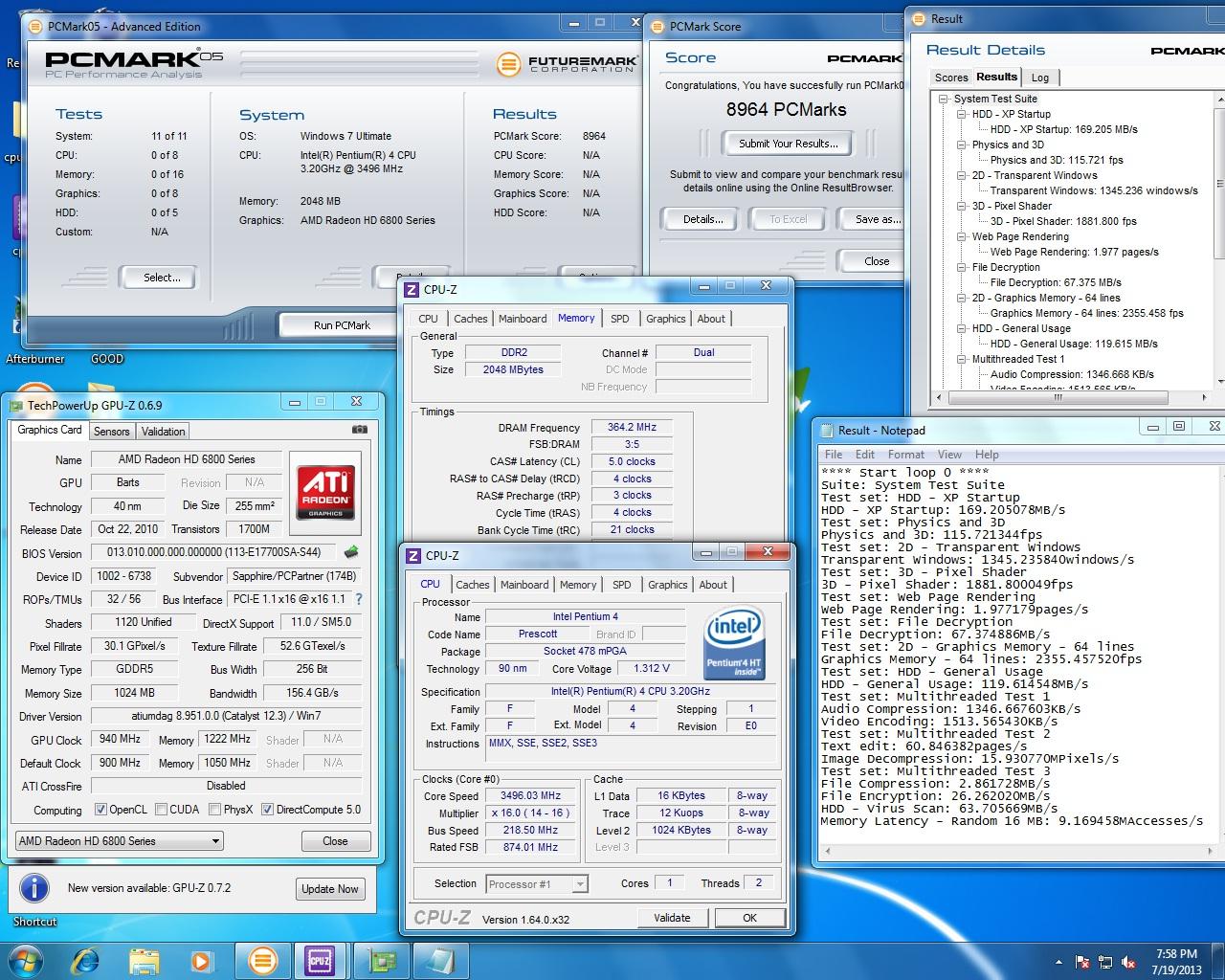Open Windows Media Player on taskbar
This screenshot has width=1225, height=980.
click(202, 960)
